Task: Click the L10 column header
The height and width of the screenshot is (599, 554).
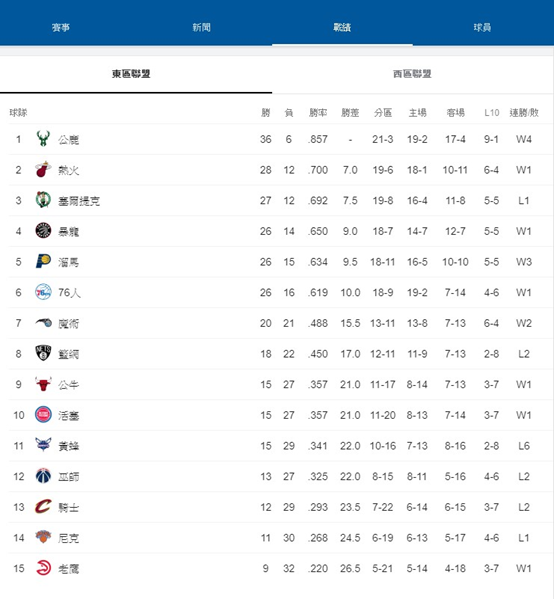Action: click(x=491, y=113)
